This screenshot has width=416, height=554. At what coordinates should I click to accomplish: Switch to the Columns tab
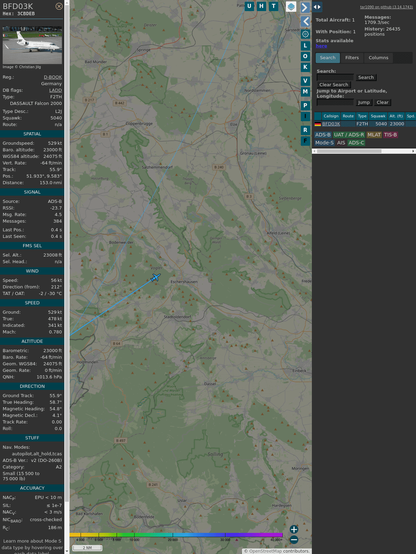tap(378, 58)
